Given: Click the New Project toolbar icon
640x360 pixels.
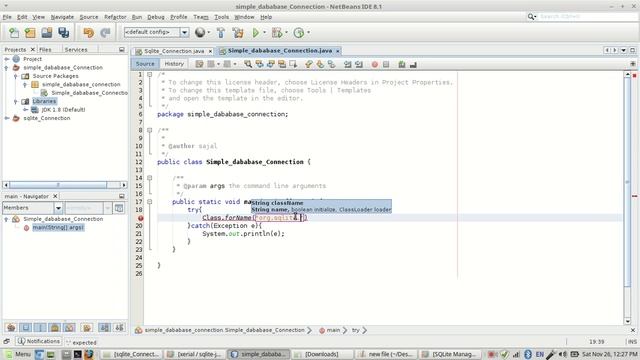Looking at the screenshot, I should click(x=30, y=33).
